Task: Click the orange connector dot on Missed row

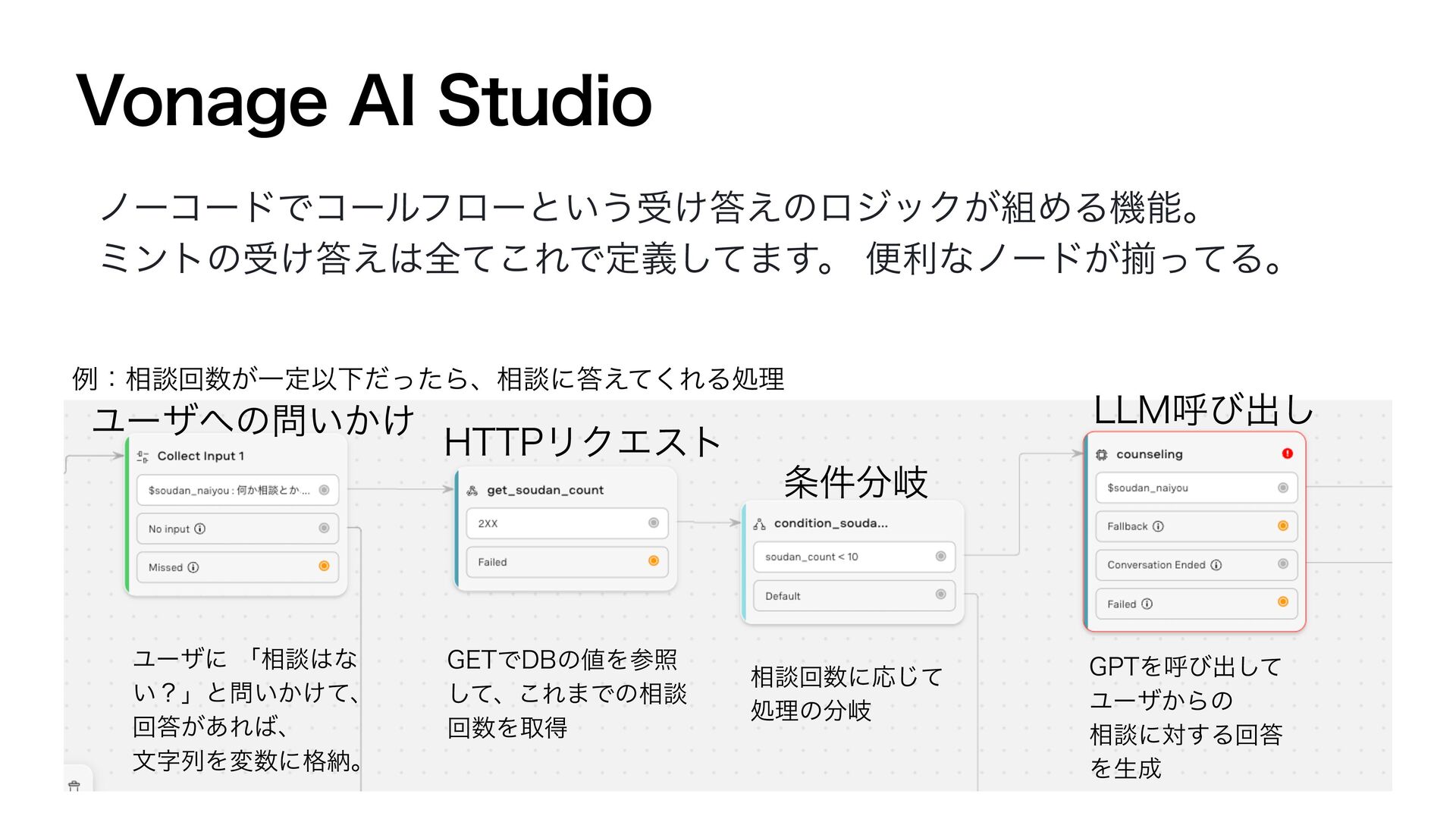Action: click(324, 566)
